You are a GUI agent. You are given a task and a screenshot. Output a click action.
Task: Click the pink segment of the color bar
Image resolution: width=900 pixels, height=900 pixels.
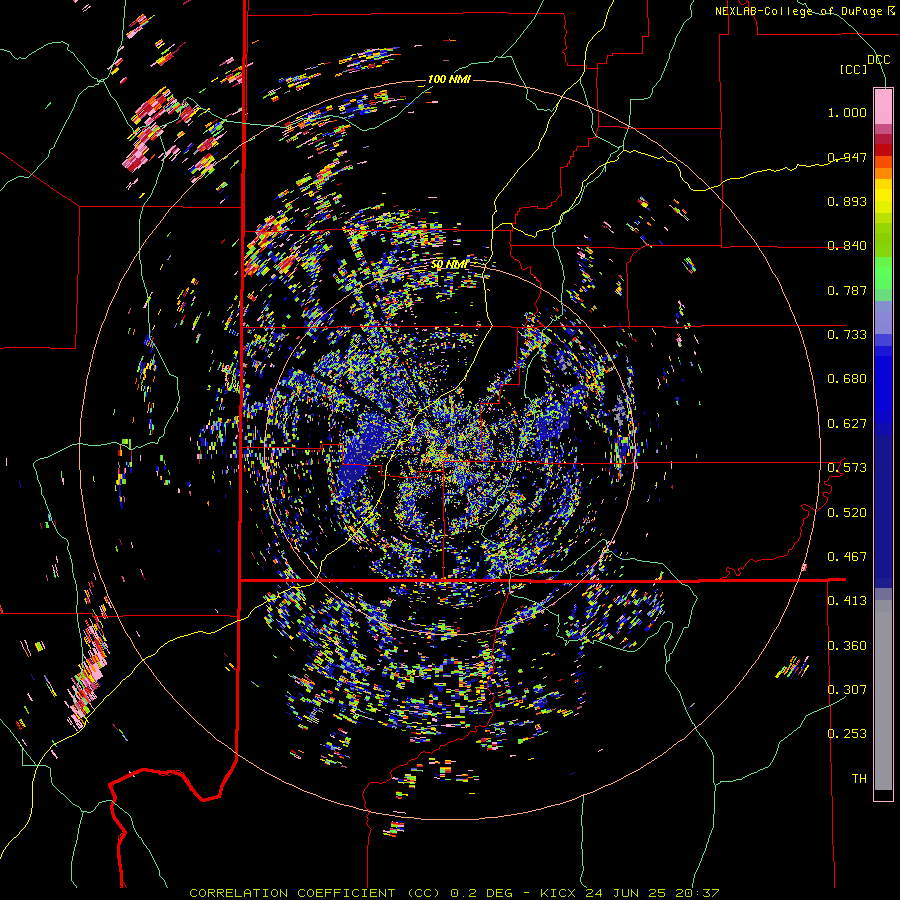[883, 106]
